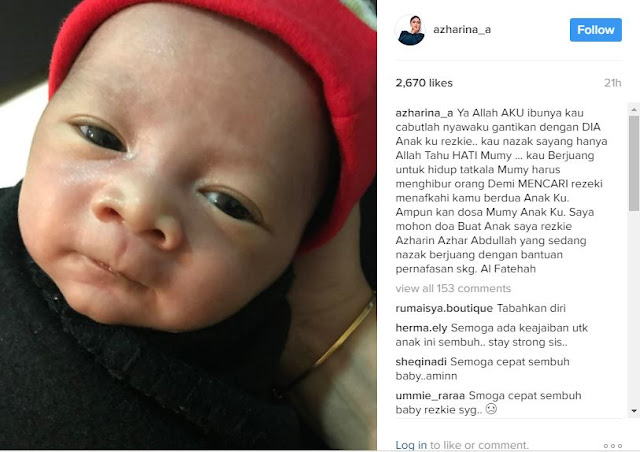Follow the azharina_a account
640x452 pixels.
point(596,30)
